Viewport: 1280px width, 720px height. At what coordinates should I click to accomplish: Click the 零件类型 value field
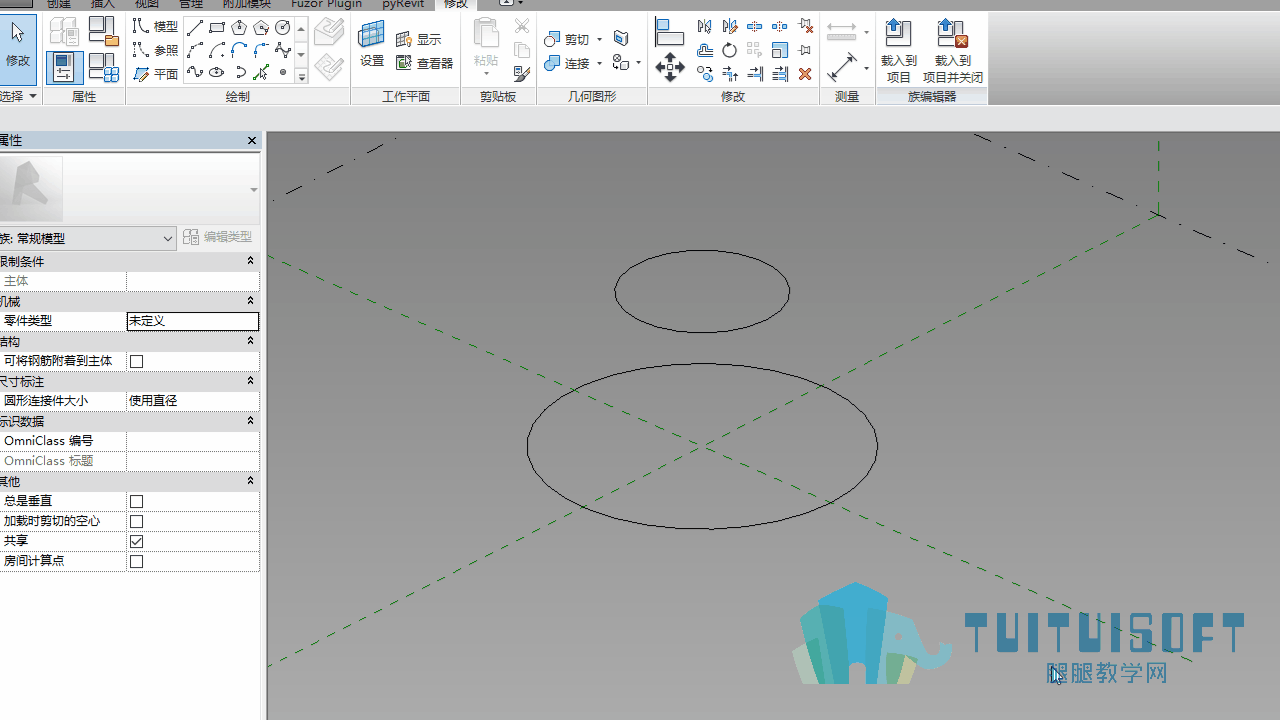[193, 321]
